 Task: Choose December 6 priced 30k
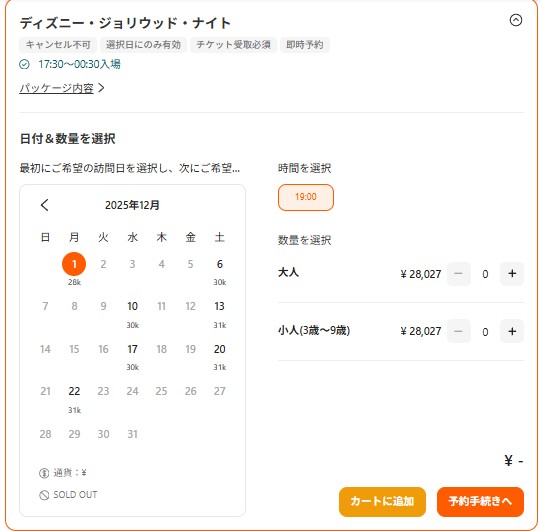[x=219, y=271]
